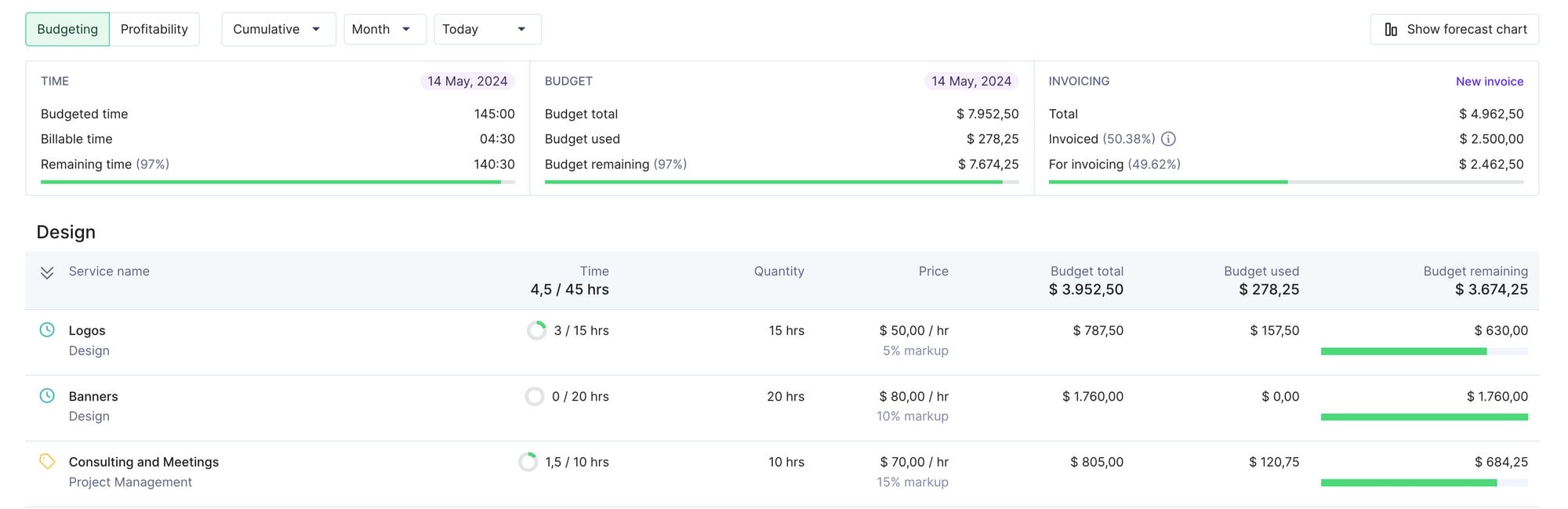Image resolution: width=1568 pixels, height=509 pixels.
Task: Click the Banners time progress ring
Action: [x=535, y=396]
